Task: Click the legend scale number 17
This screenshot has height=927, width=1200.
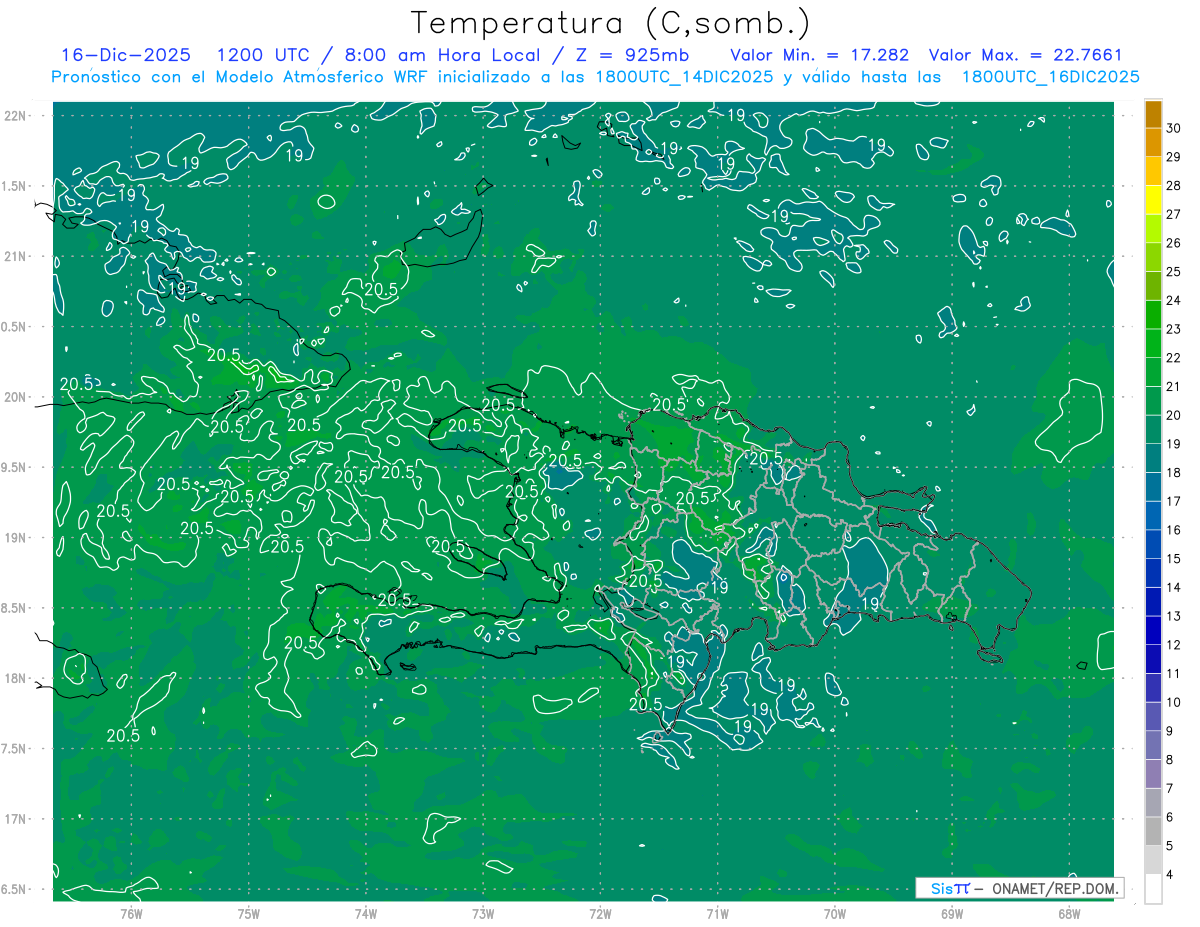Action: click(x=1174, y=501)
